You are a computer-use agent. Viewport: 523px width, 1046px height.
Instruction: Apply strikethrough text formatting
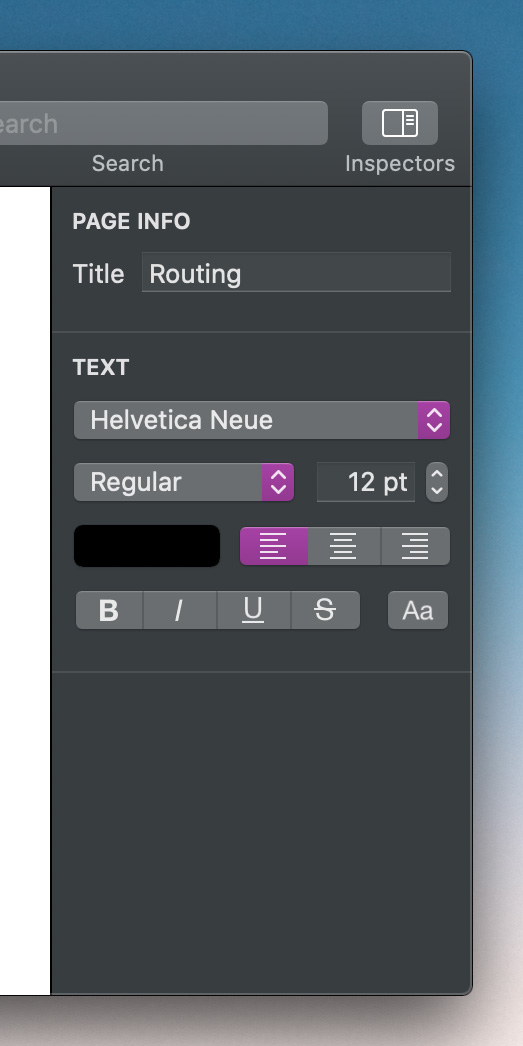point(326,610)
